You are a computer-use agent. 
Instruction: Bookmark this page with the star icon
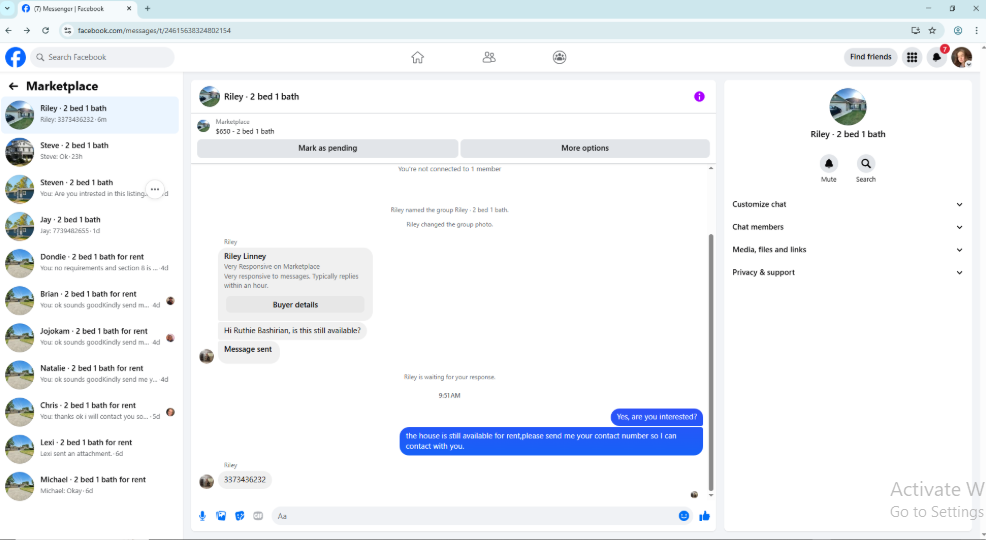933,30
